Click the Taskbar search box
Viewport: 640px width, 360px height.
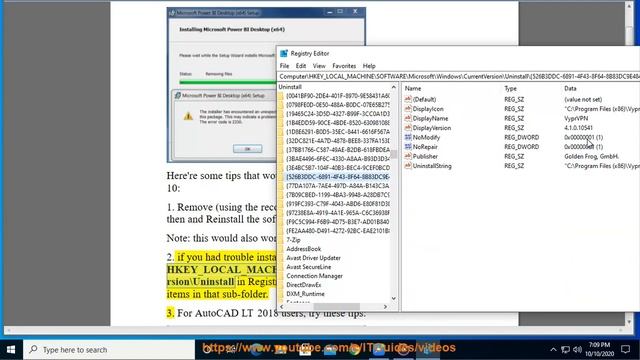coord(109,350)
